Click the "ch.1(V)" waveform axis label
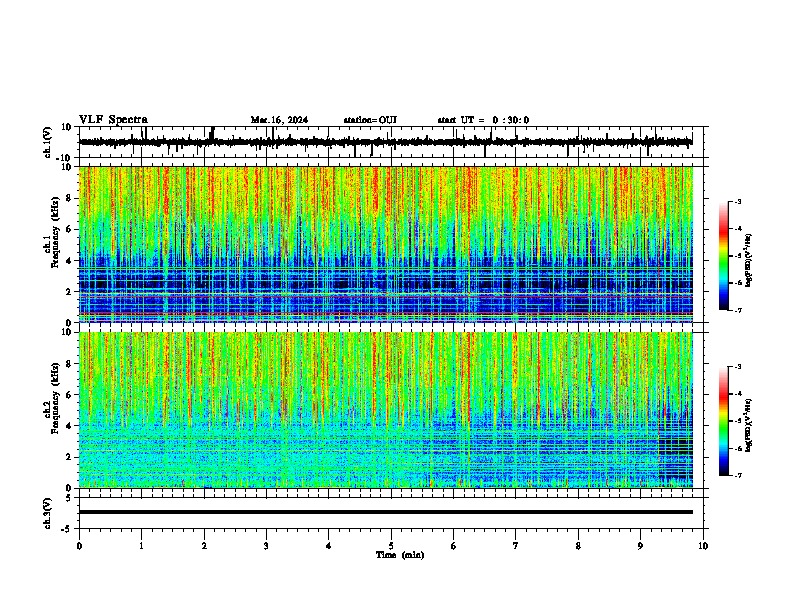 point(48,142)
